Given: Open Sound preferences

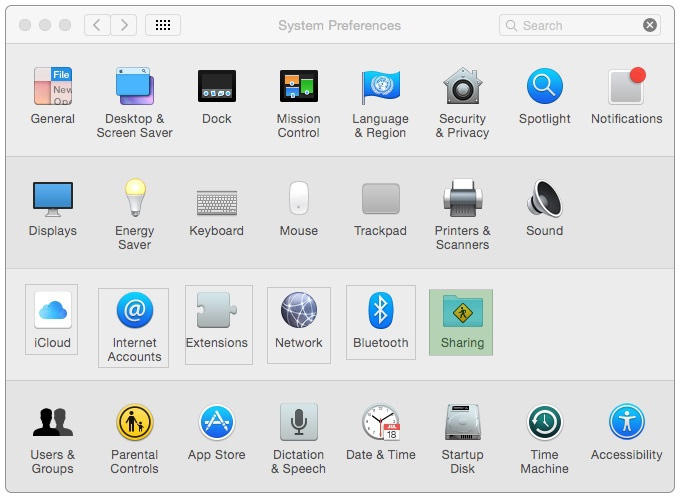Looking at the screenshot, I should pyautogui.click(x=545, y=208).
